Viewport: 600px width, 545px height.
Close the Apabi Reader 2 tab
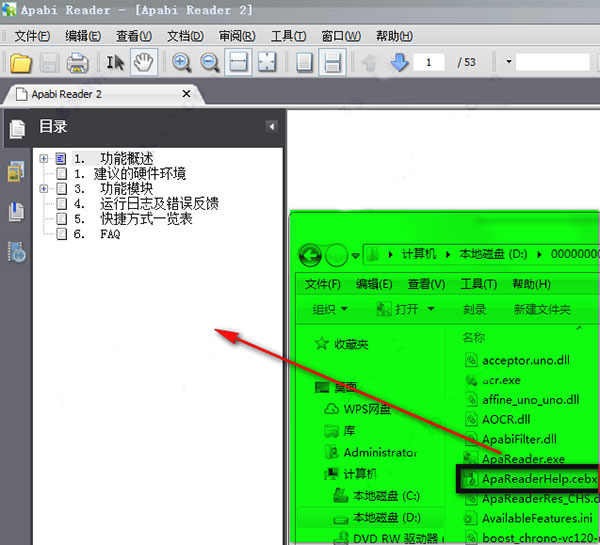pyautogui.click(x=186, y=94)
